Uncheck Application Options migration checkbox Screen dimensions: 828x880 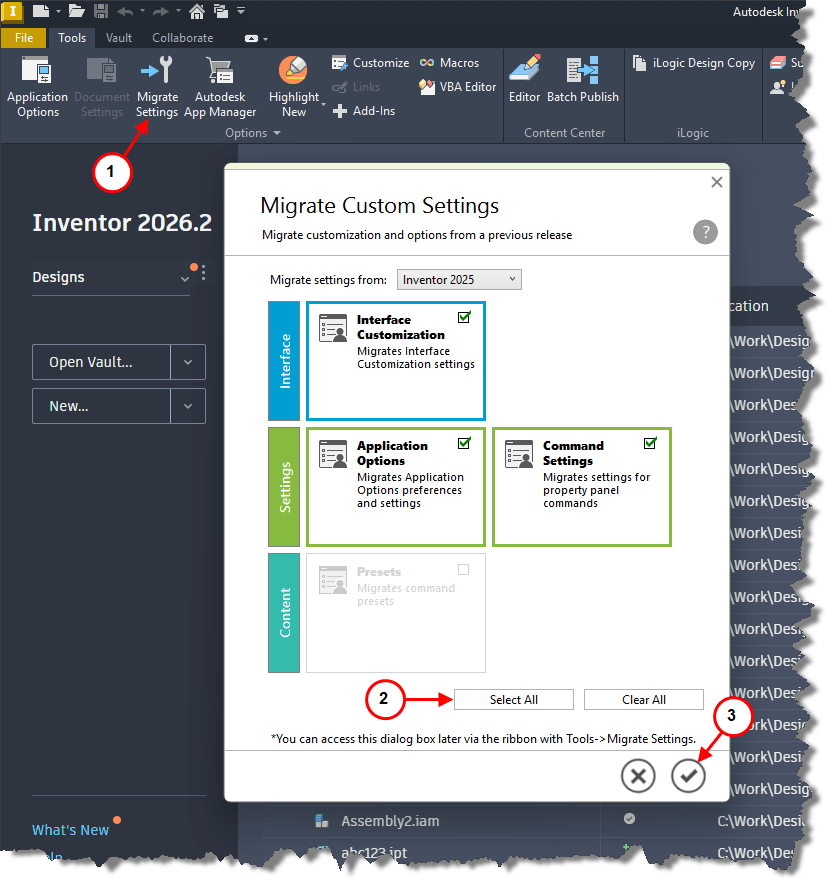[464, 443]
